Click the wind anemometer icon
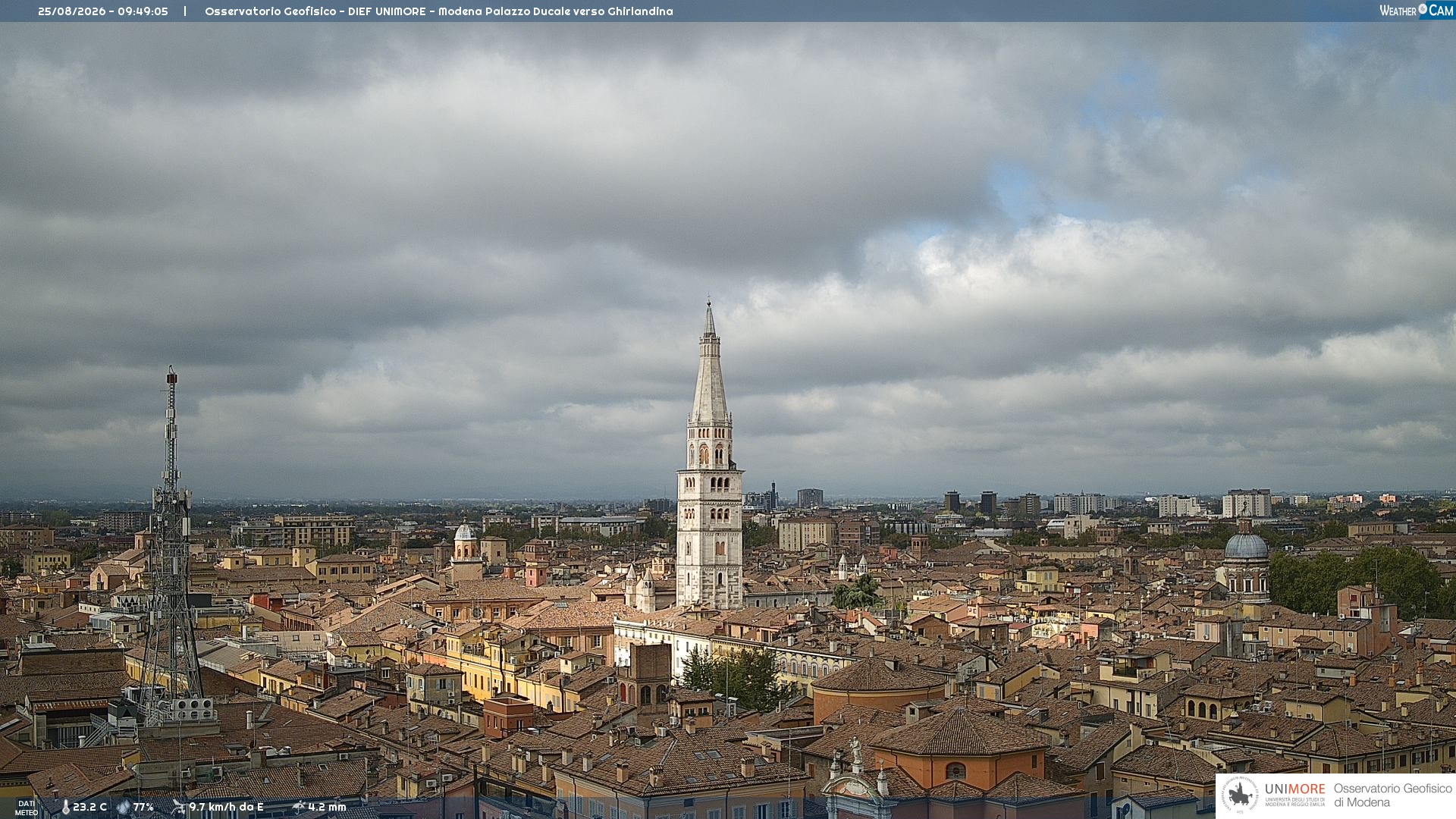 pyautogui.click(x=178, y=807)
